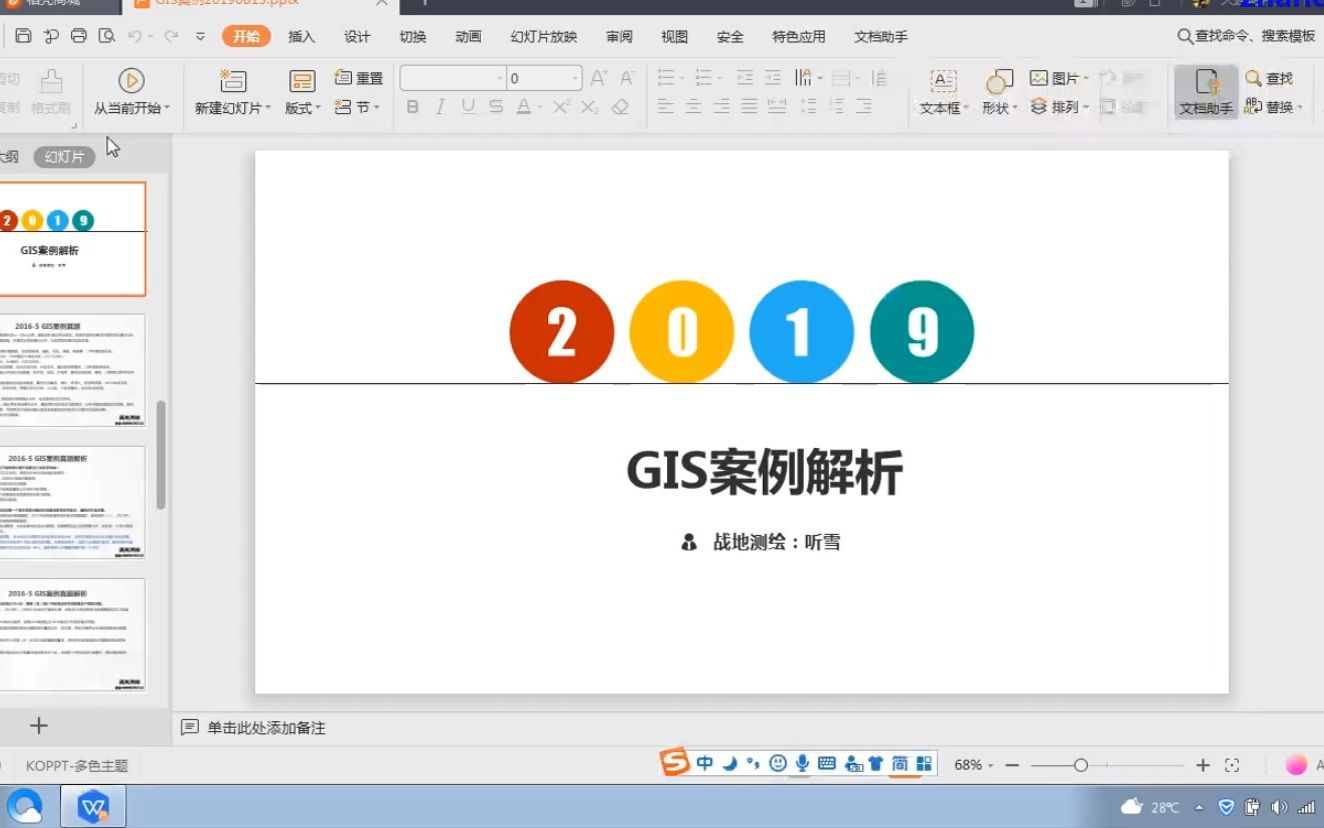Open the 设计 ribbon tab

pos(357,37)
